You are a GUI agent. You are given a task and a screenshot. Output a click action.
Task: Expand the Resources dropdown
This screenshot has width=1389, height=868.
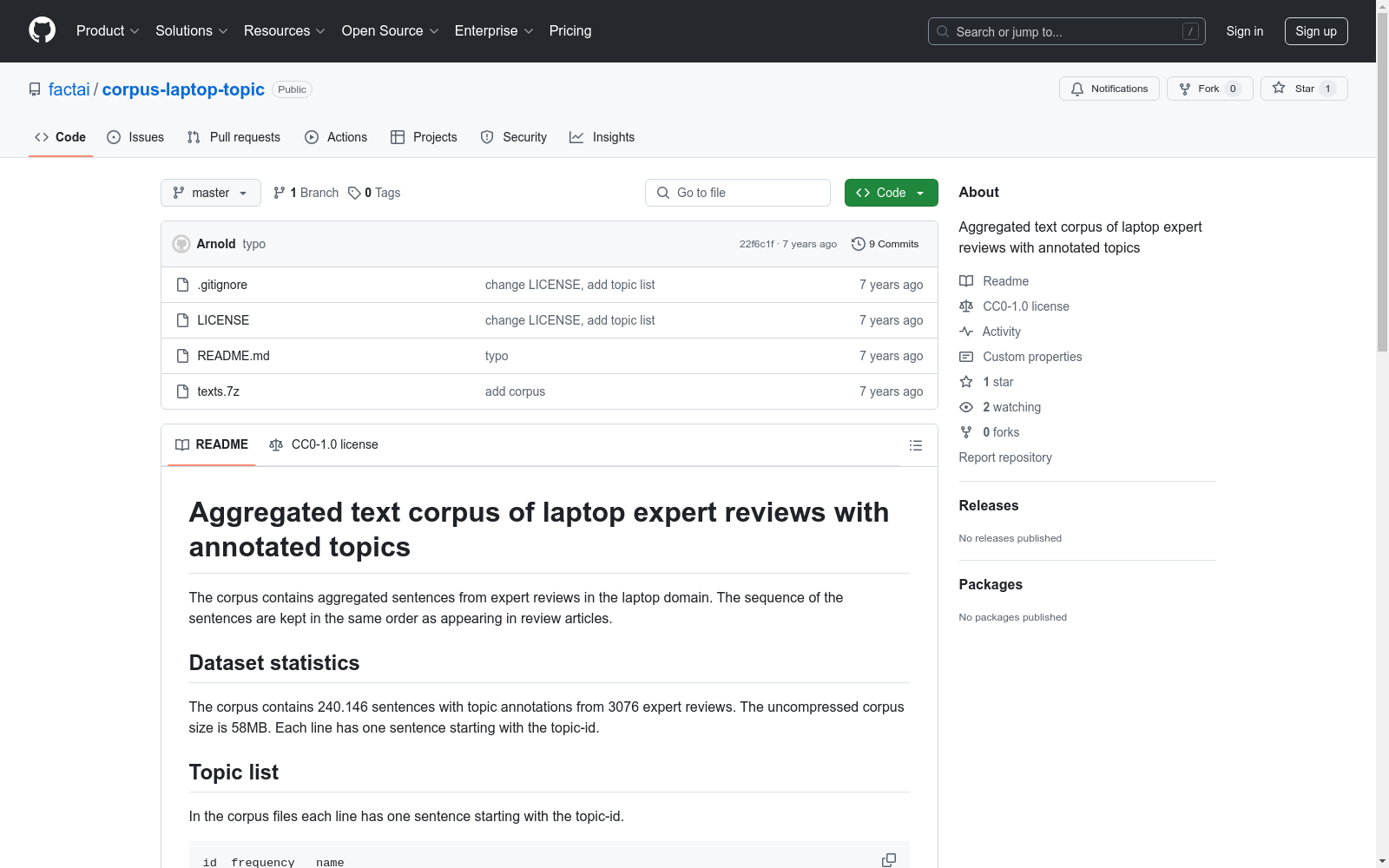tap(285, 30)
